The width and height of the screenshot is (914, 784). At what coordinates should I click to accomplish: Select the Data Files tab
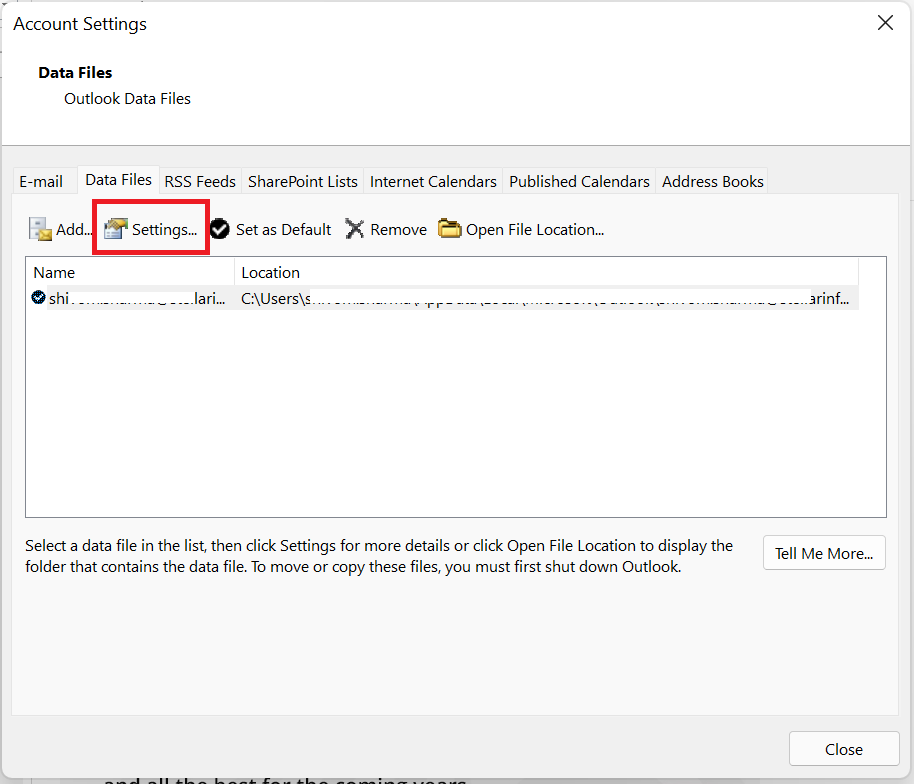coord(118,179)
